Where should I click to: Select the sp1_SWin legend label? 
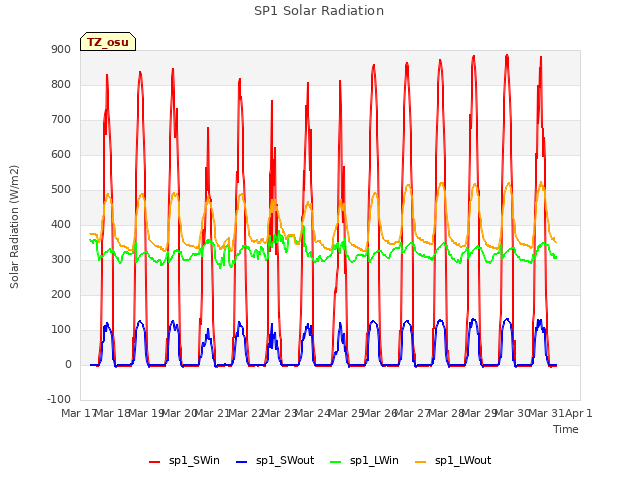(194, 461)
